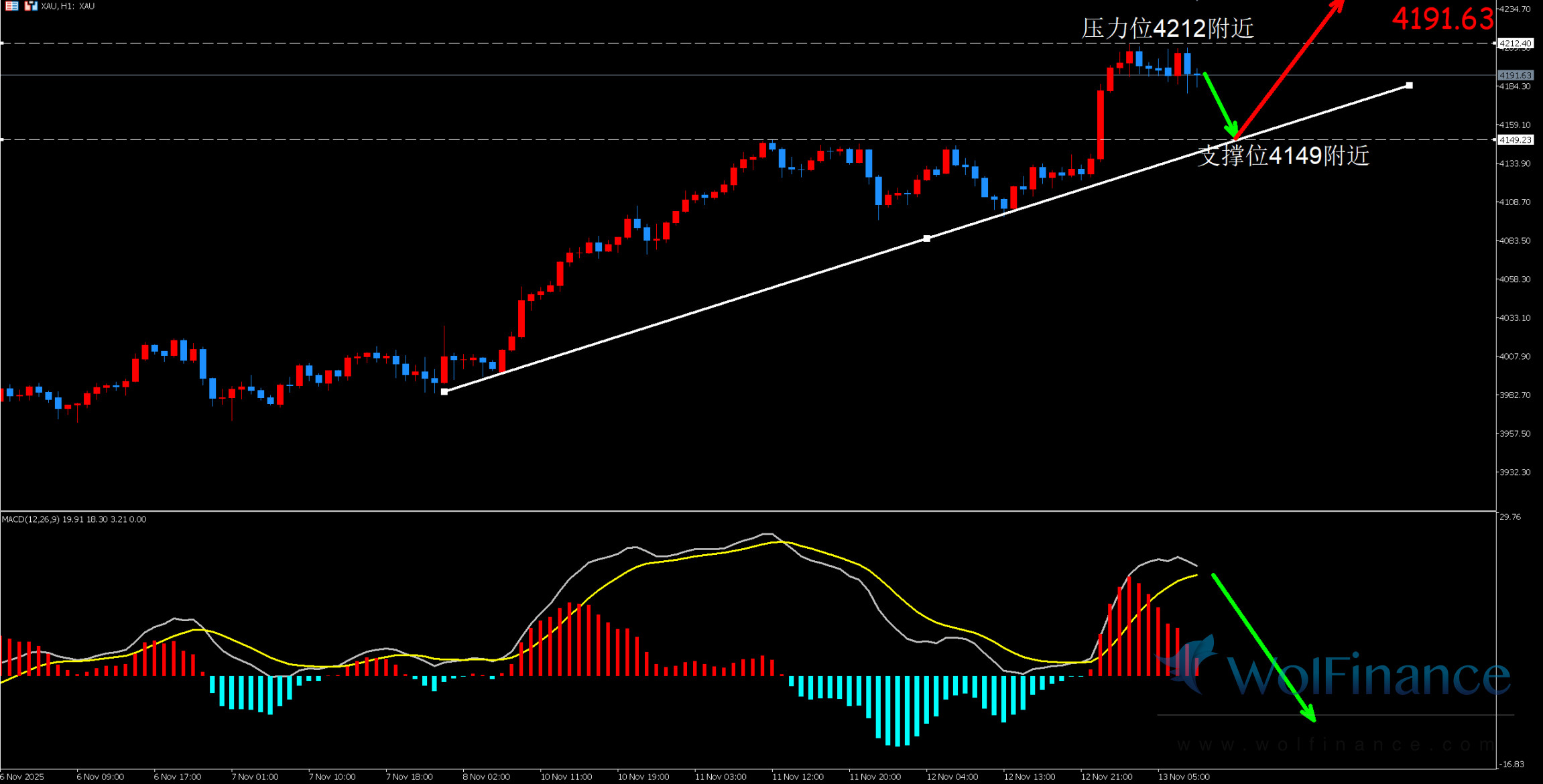Click the 压力位4212附近 text label
Image resolution: width=1543 pixels, height=784 pixels.
tap(1167, 29)
